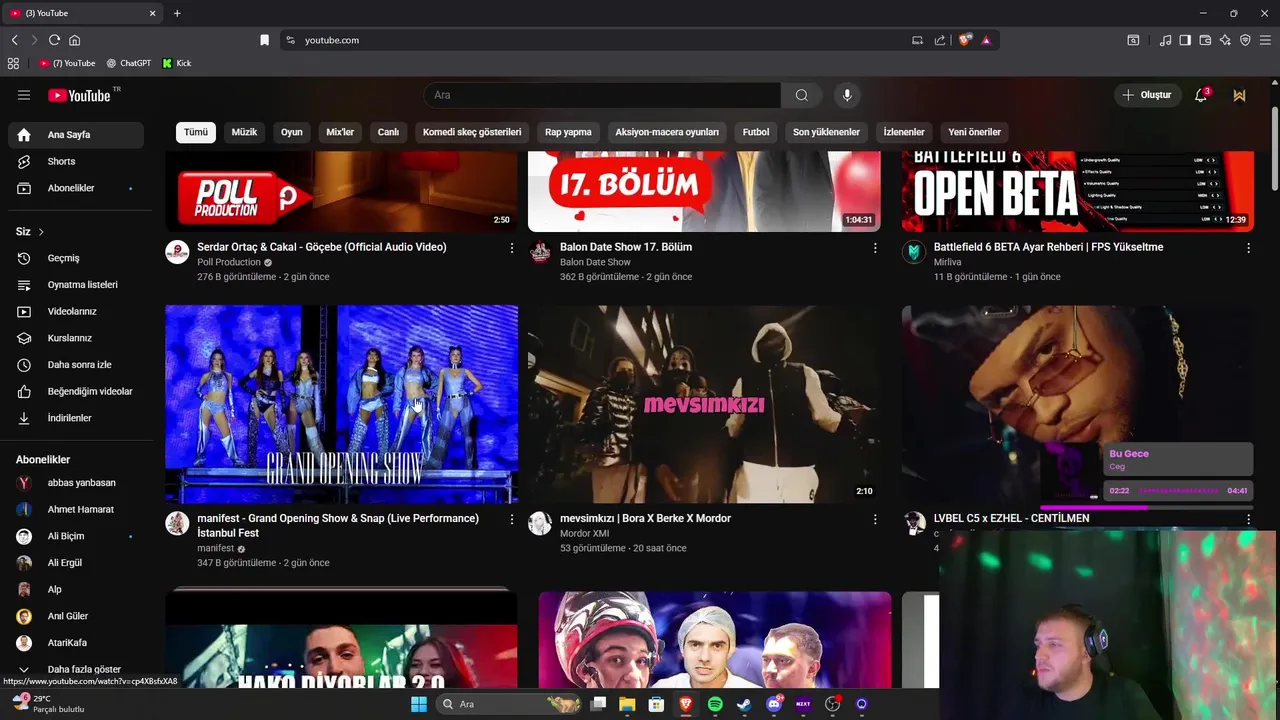
Task: Select the Yeni öneriler filter chip
Action: click(x=975, y=132)
